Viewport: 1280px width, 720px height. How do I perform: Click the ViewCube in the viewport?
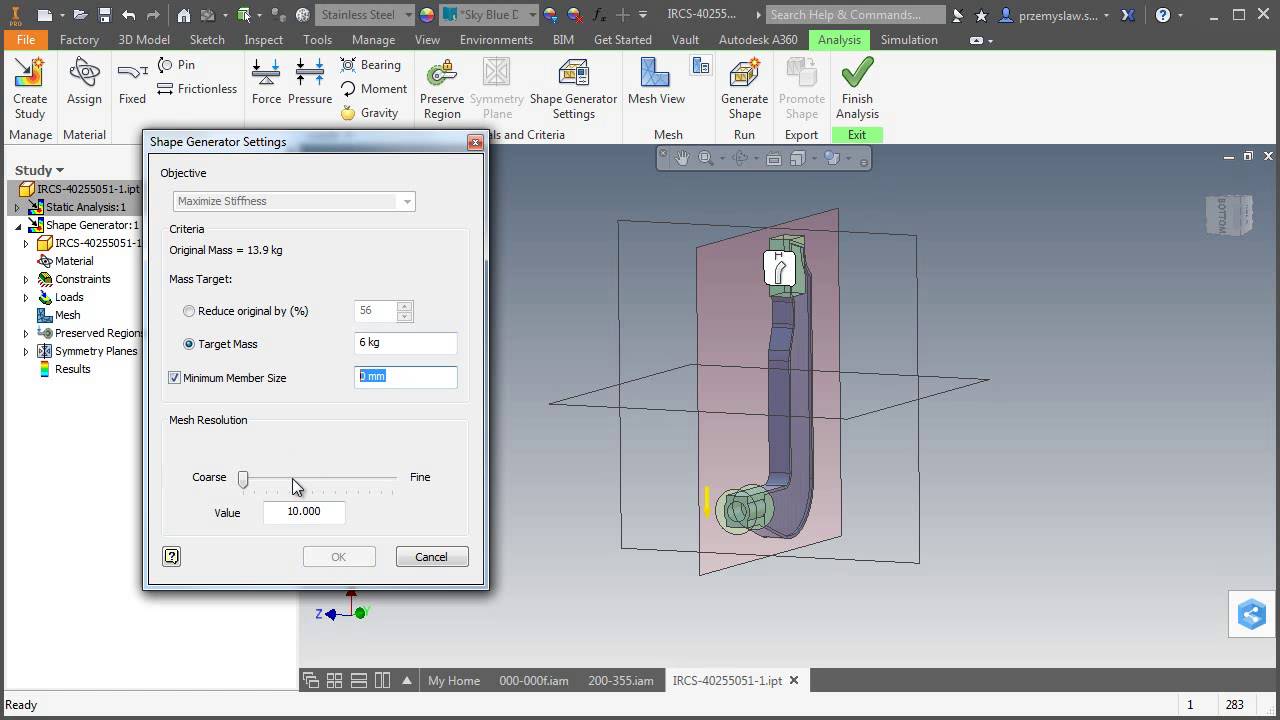coord(1227,215)
